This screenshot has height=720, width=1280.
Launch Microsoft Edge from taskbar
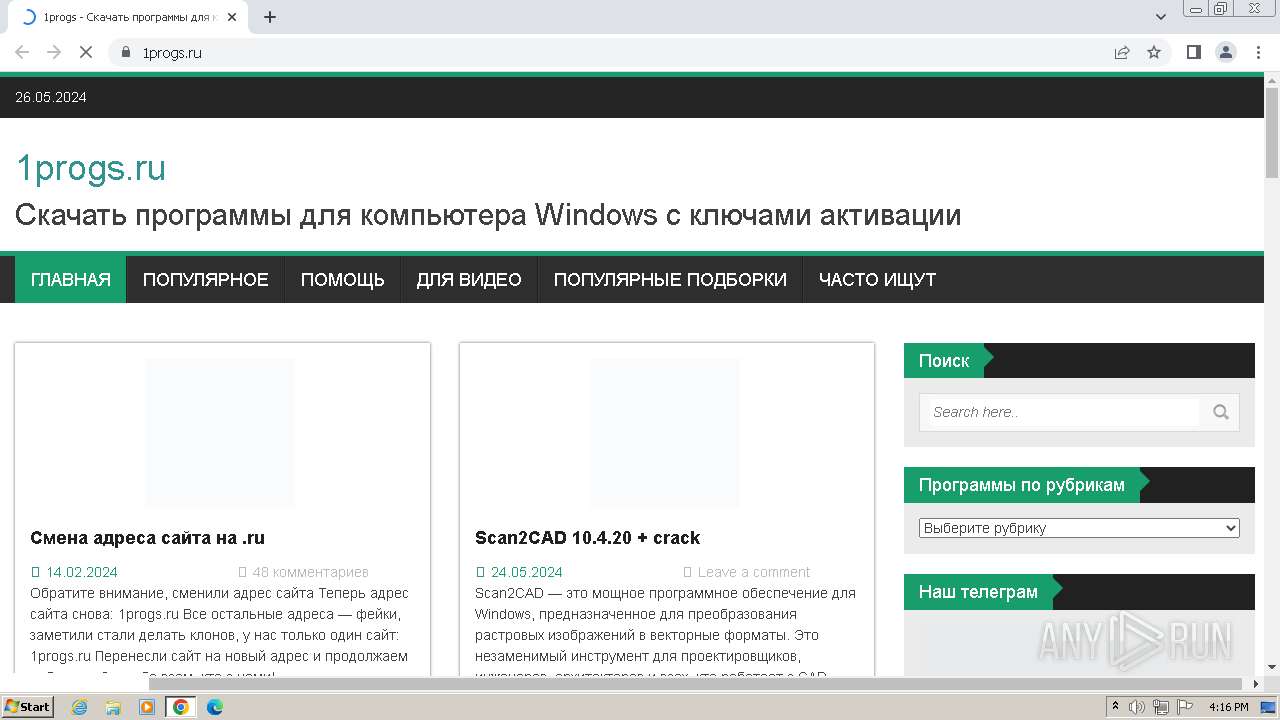214,707
